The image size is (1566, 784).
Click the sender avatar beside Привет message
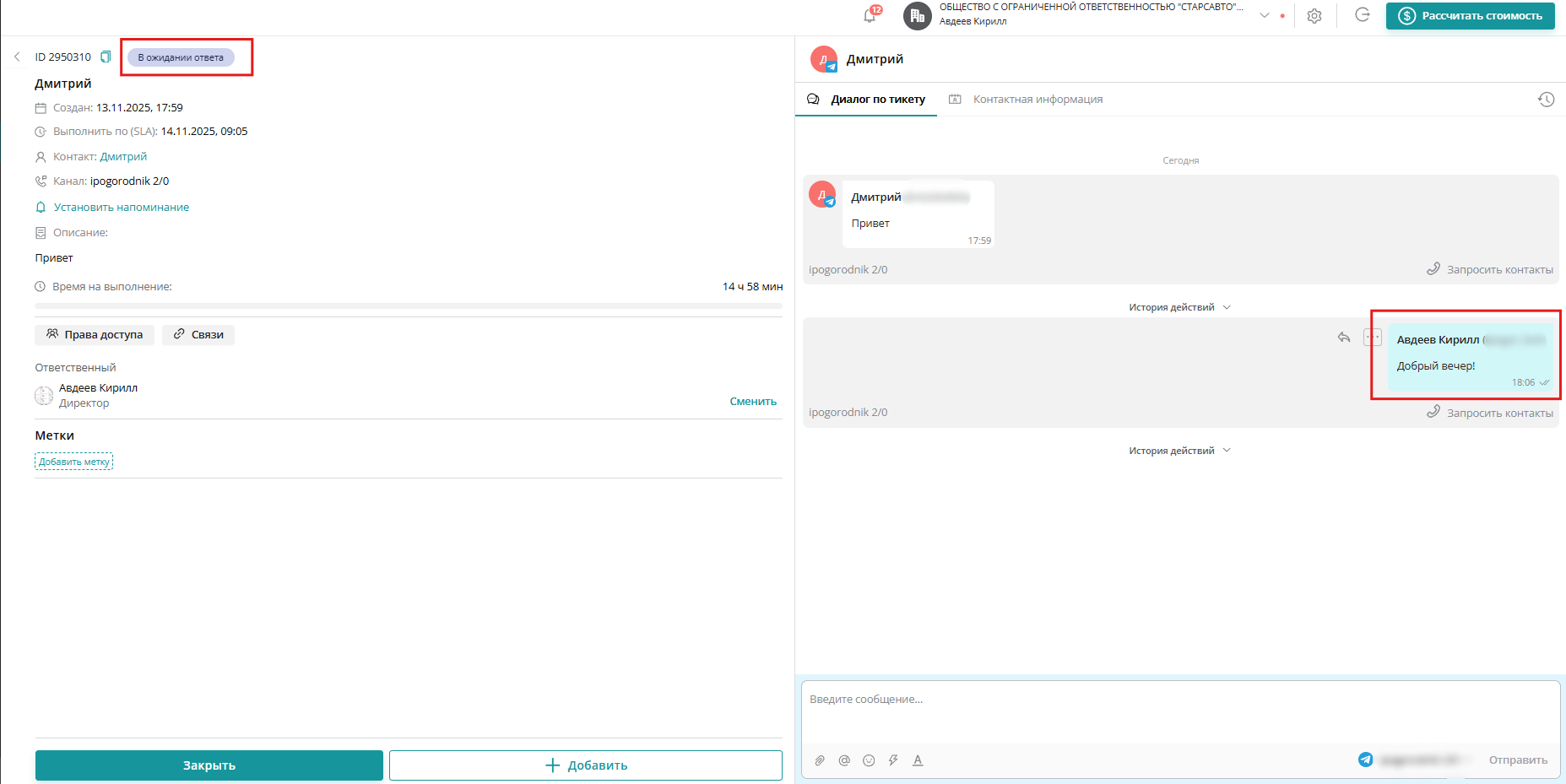click(x=822, y=194)
